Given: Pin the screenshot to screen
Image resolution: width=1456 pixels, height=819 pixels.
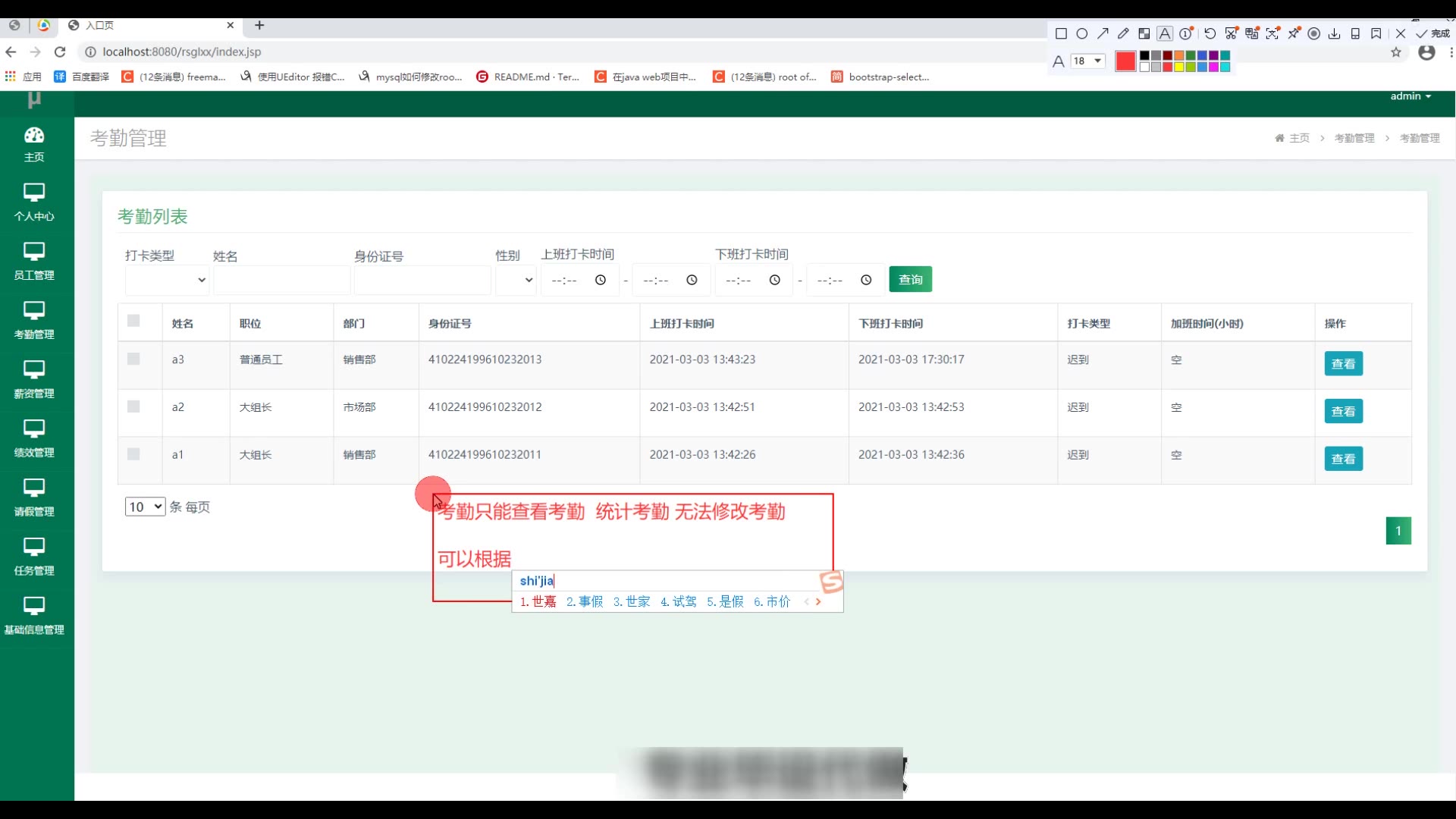Looking at the screenshot, I should click(x=1294, y=33).
